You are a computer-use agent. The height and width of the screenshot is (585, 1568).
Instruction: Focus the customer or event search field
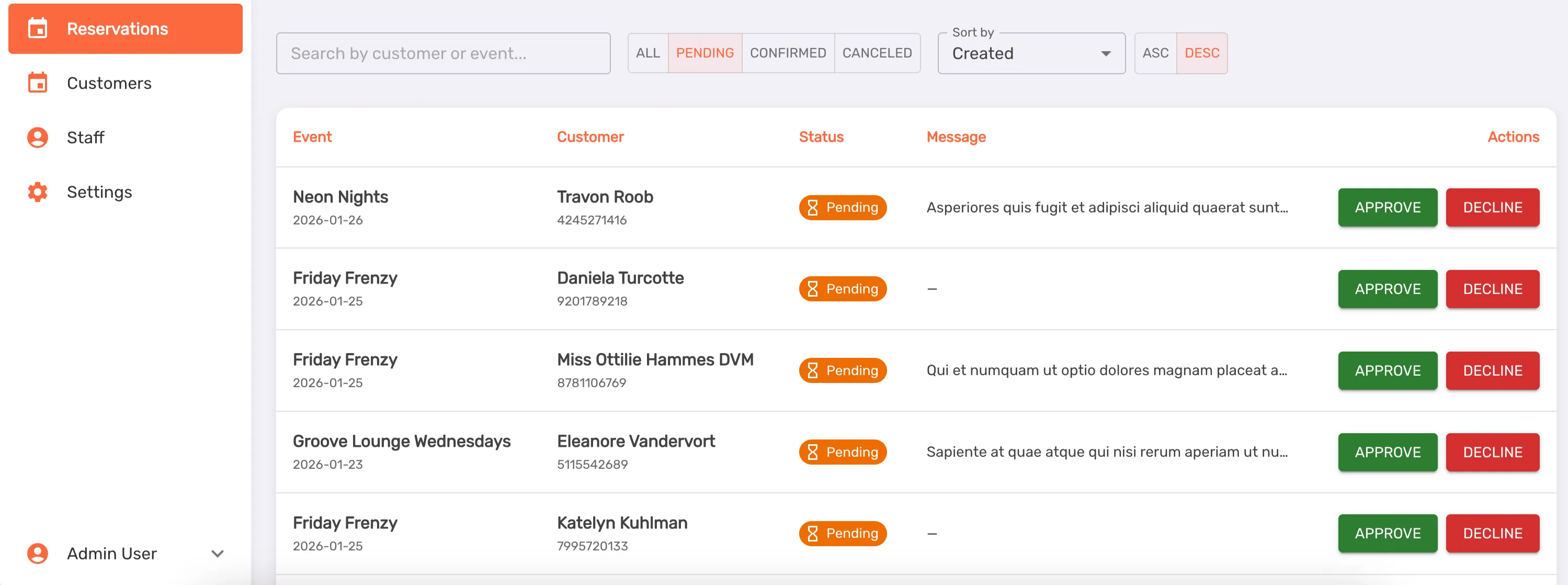point(442,53)
